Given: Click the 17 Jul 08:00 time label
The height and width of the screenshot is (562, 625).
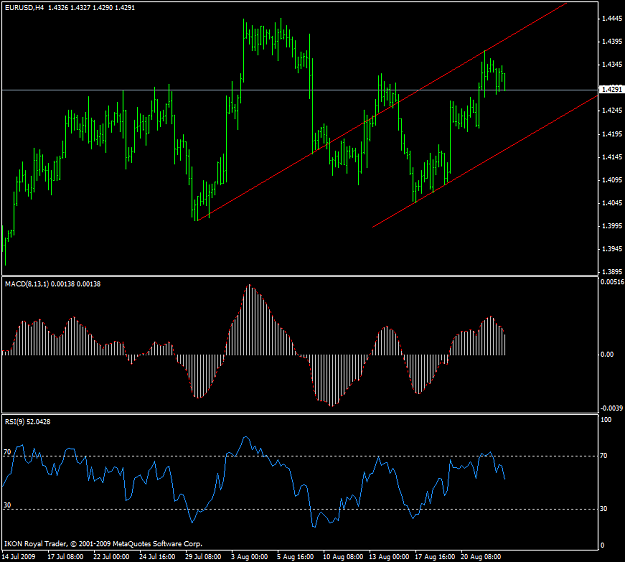Looking at the screenshot, I should click(x=65, y=556).
